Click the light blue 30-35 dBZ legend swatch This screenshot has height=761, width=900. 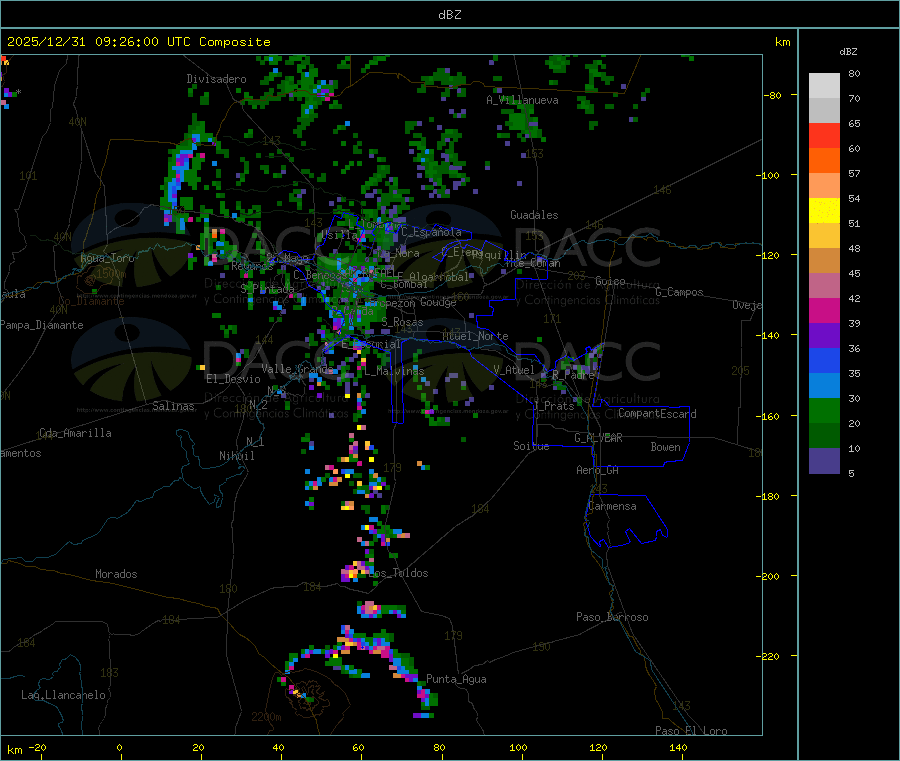pyautogui.click(x=824, y=386)
